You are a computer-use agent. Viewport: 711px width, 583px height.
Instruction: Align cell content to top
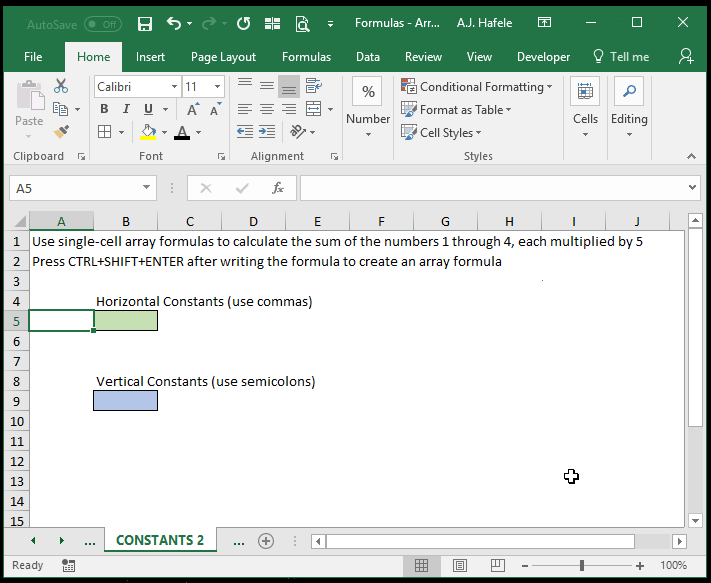pyautogui.click(x=245, y=85)
